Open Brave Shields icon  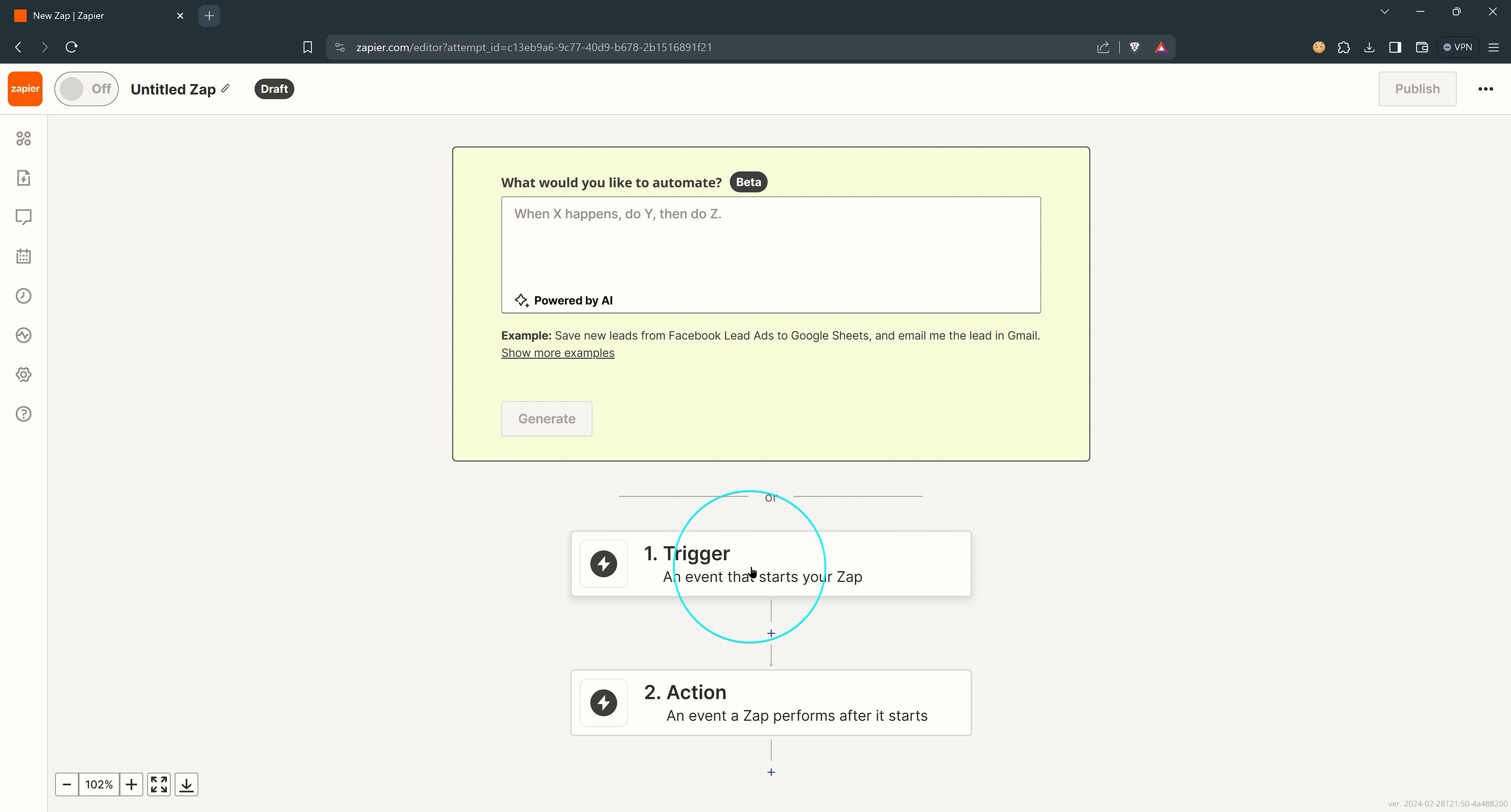pyautogui.click(x=1134, y=47)
